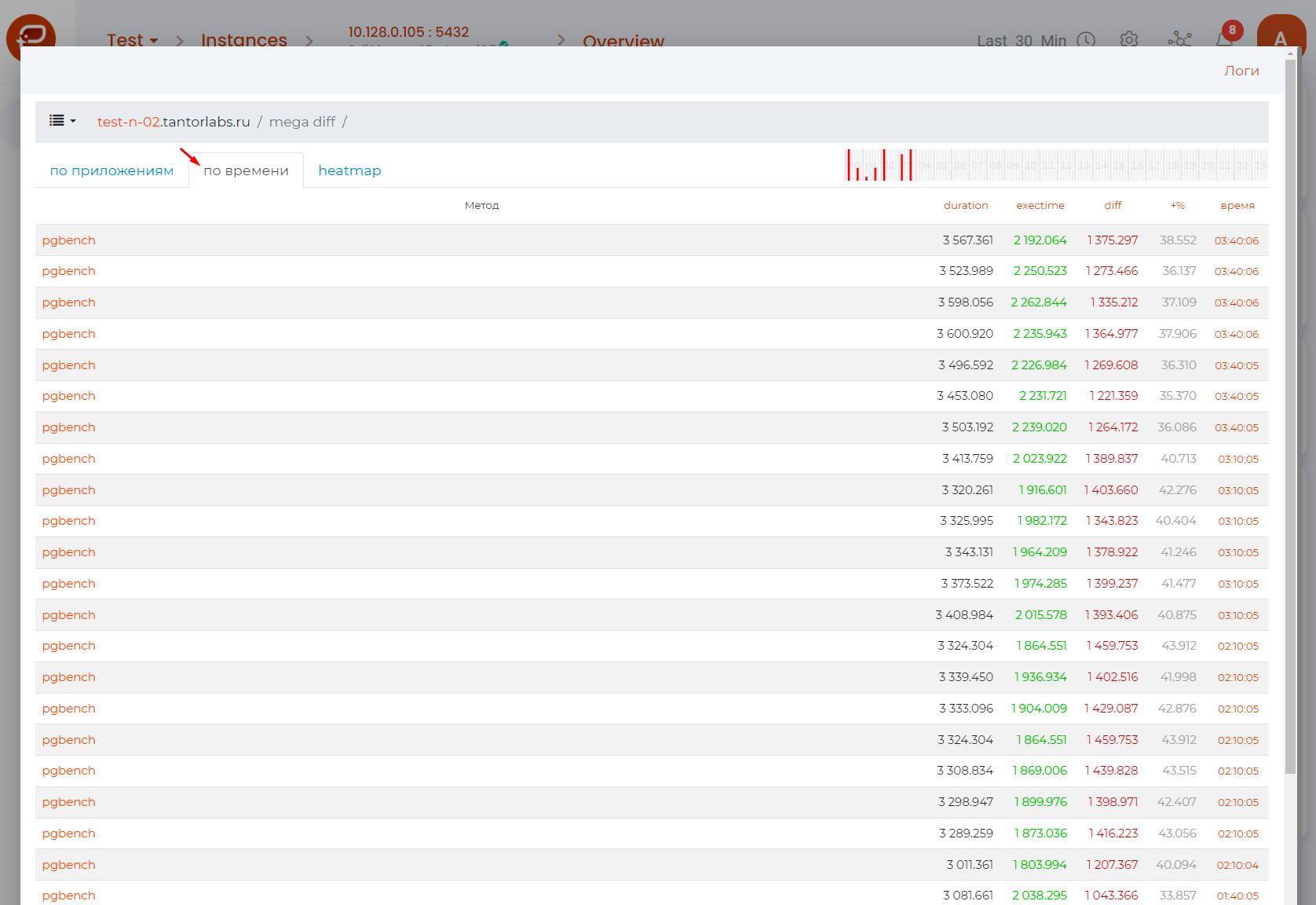Sort by the duration column header
Screen dimensions: 1316x905
pos(965,206)
